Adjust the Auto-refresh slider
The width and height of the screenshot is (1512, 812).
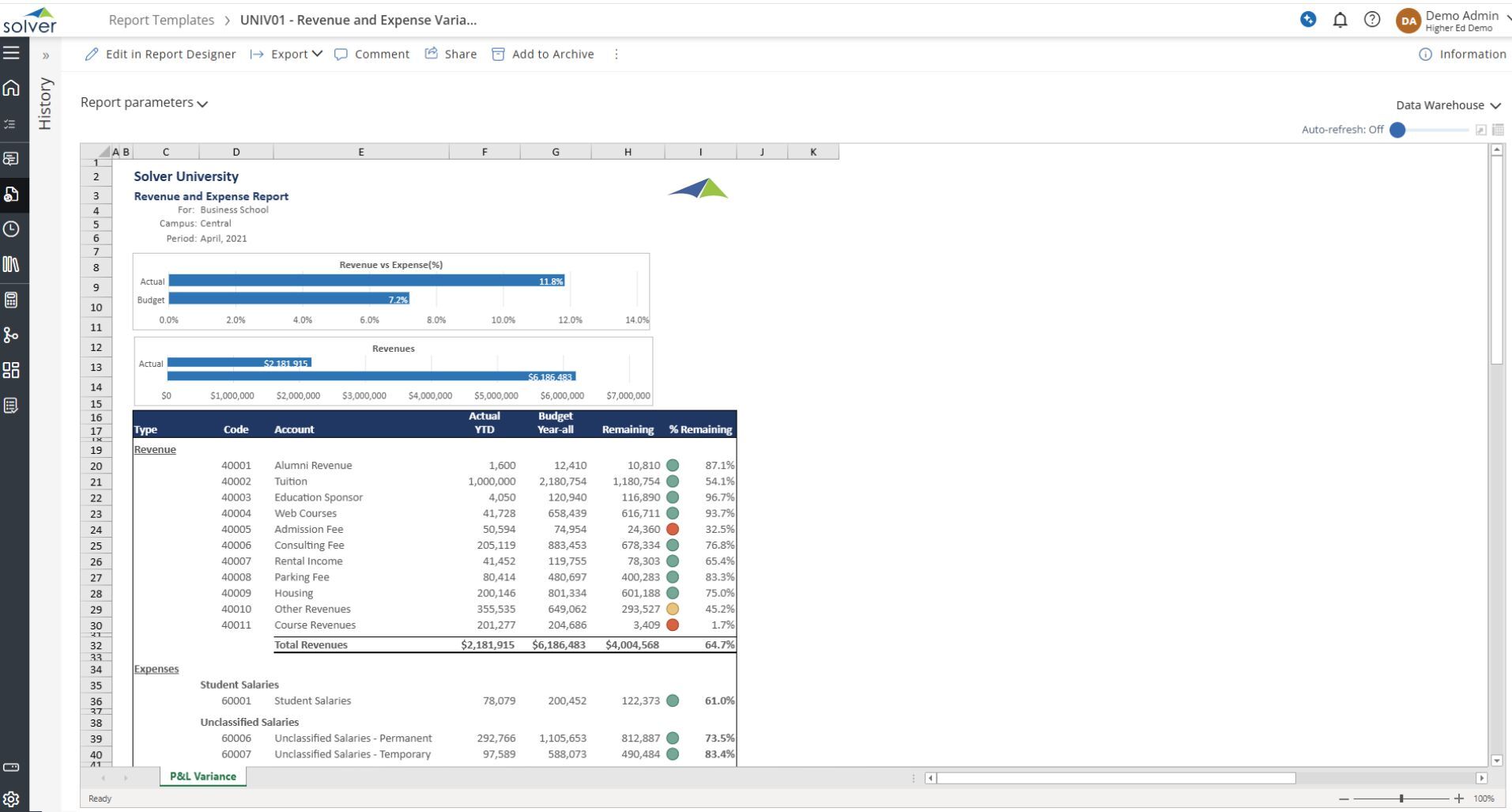tap(1397, 130)
